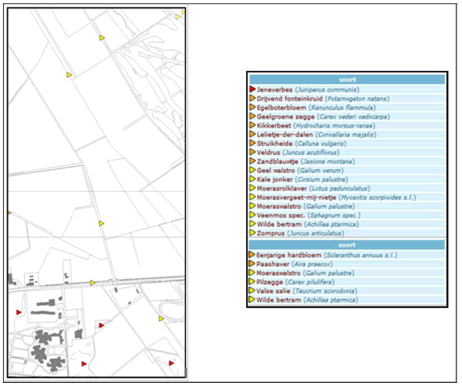
Task: Follow the Egelboterbloem link
Action: coord(281,108)
